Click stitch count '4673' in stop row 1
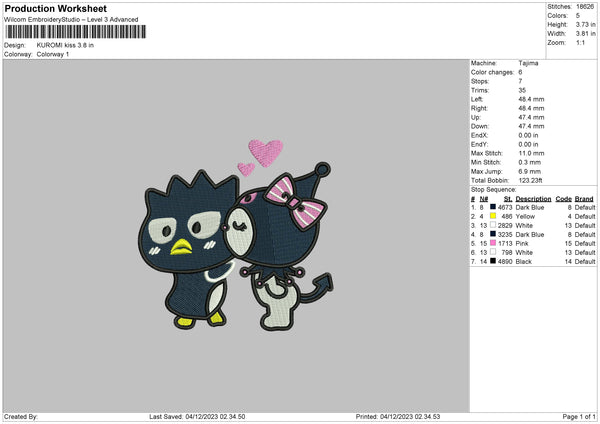This screenshot has width=600, height=424. point(505,207)
